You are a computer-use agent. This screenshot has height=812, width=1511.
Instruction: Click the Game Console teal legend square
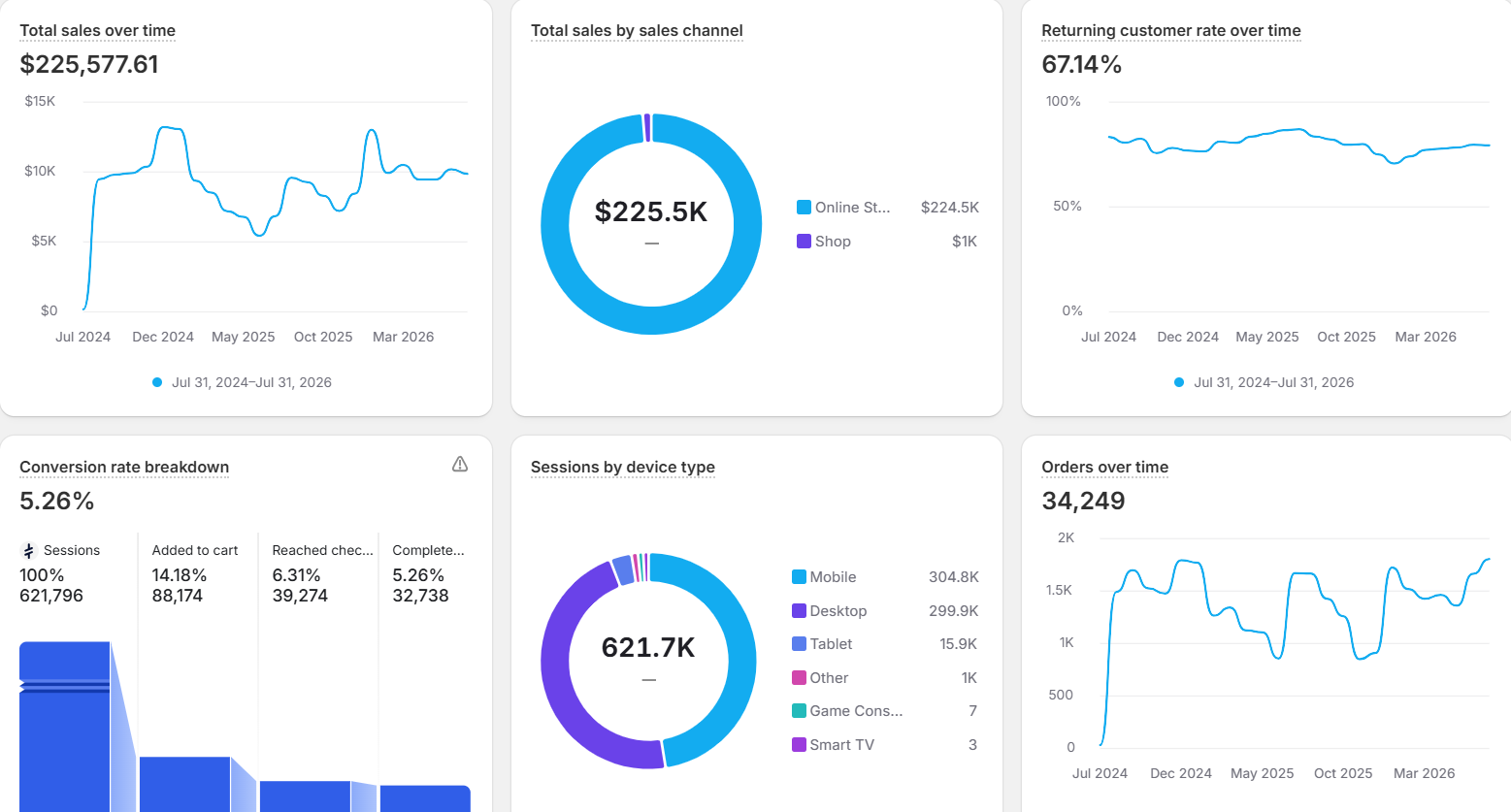[799, 711]
